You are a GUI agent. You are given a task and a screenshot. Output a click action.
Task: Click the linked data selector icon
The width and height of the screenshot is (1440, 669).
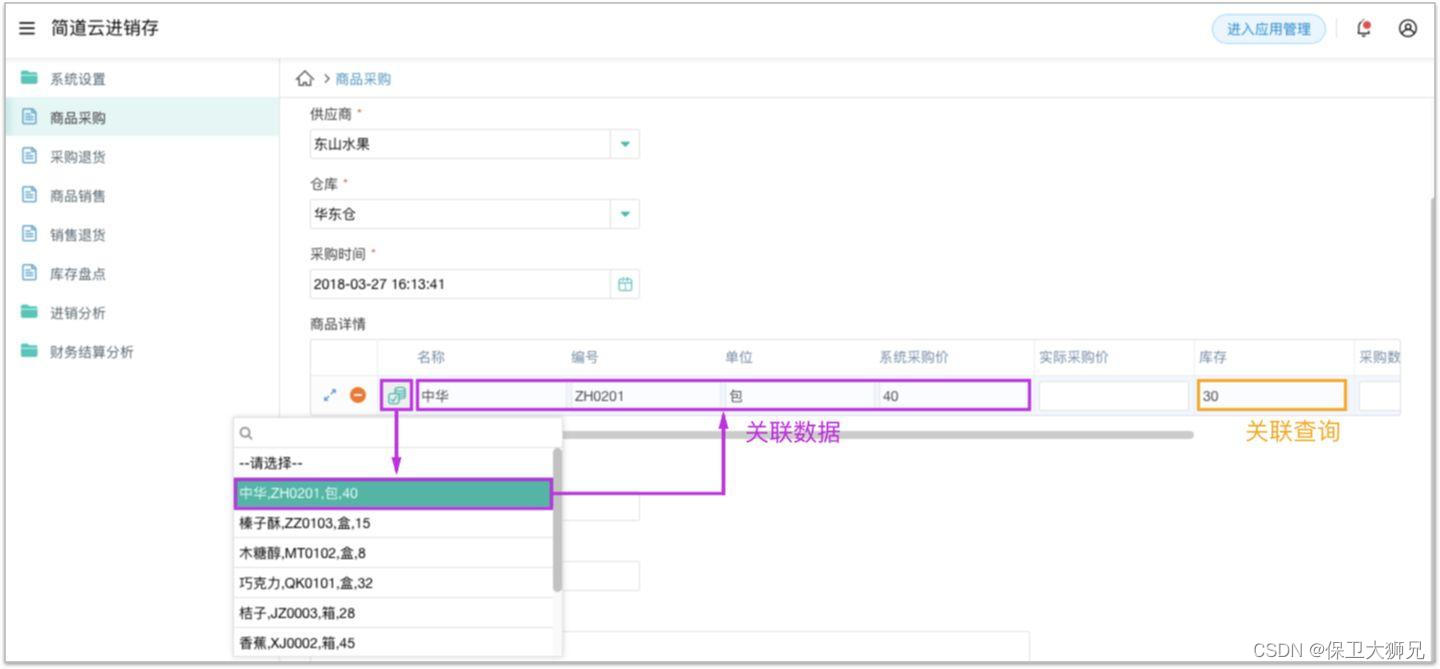click(x=396, y=396)
